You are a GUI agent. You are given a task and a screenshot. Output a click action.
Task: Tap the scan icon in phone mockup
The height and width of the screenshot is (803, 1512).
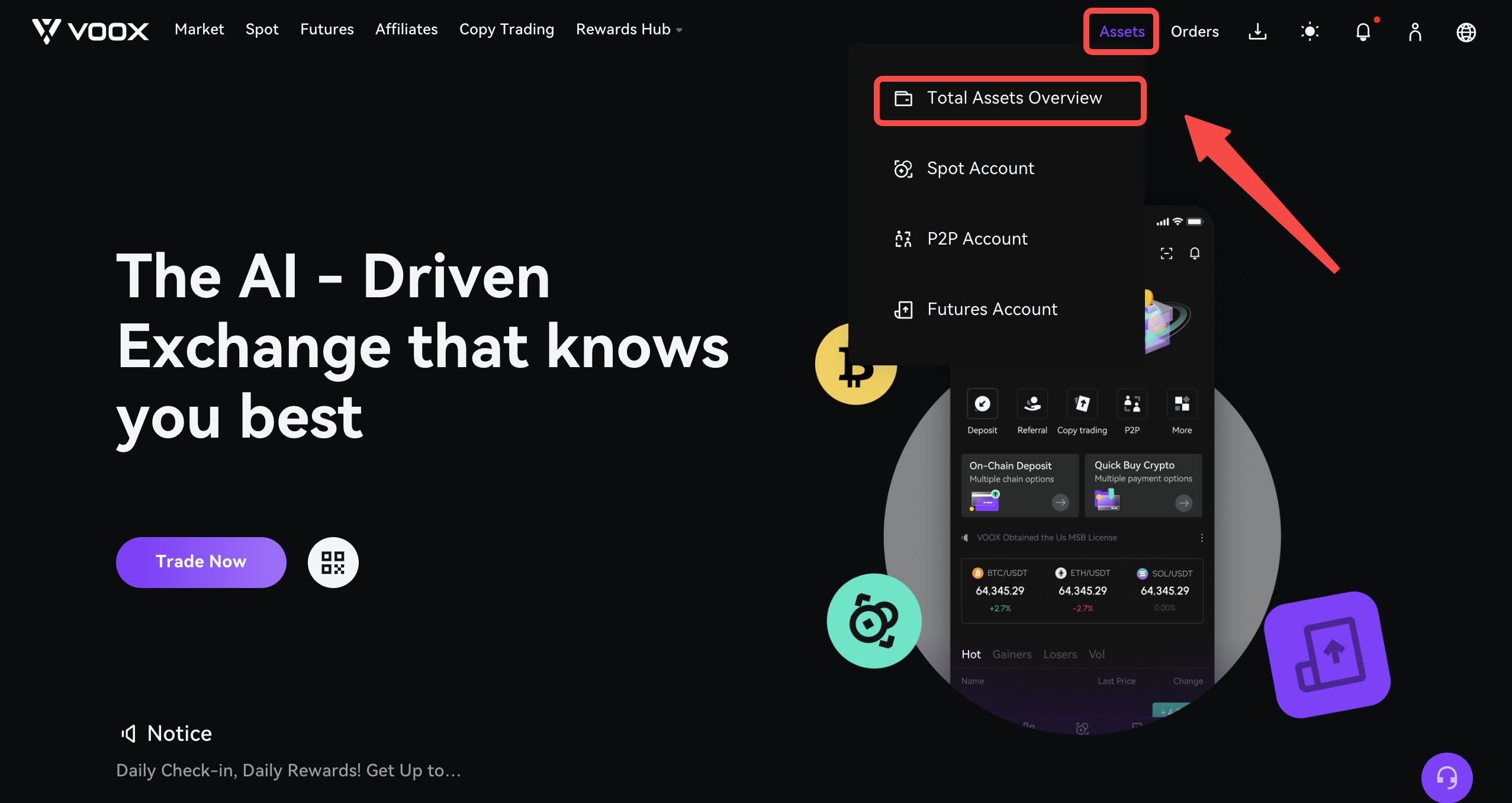[1166, 253]
